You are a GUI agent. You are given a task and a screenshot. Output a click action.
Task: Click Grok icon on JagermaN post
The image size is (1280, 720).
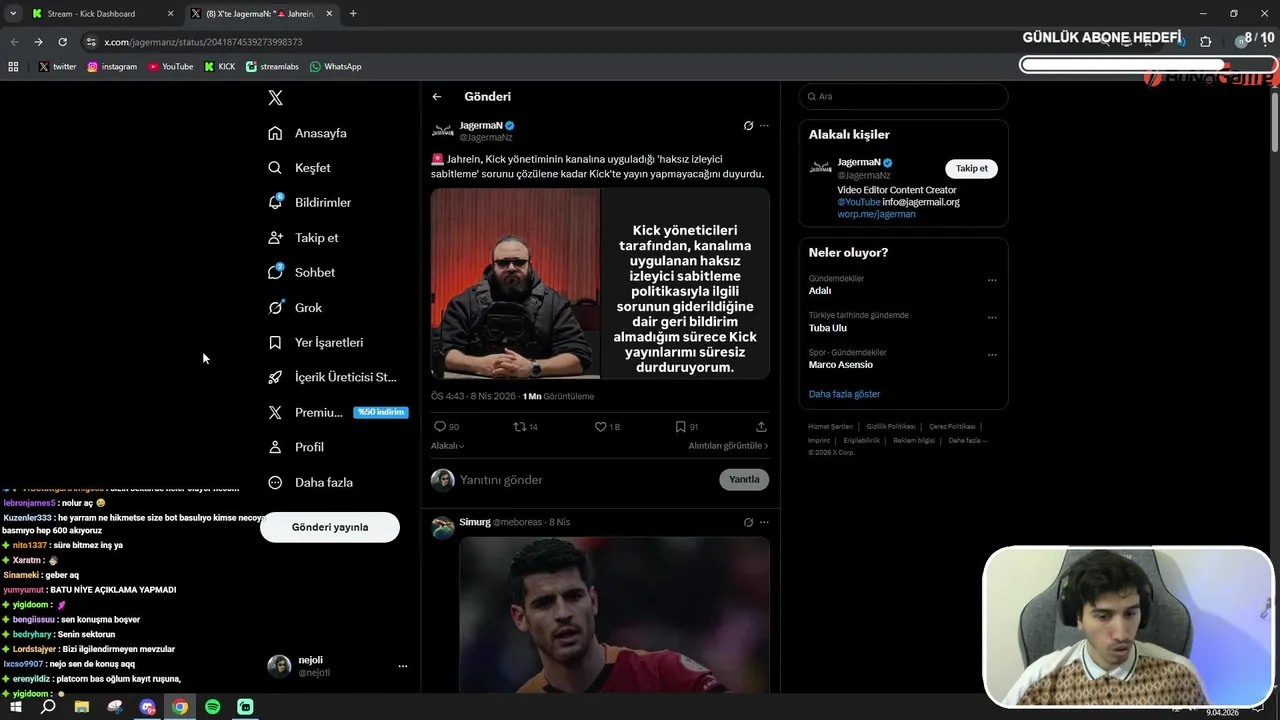tap(748, 126)
